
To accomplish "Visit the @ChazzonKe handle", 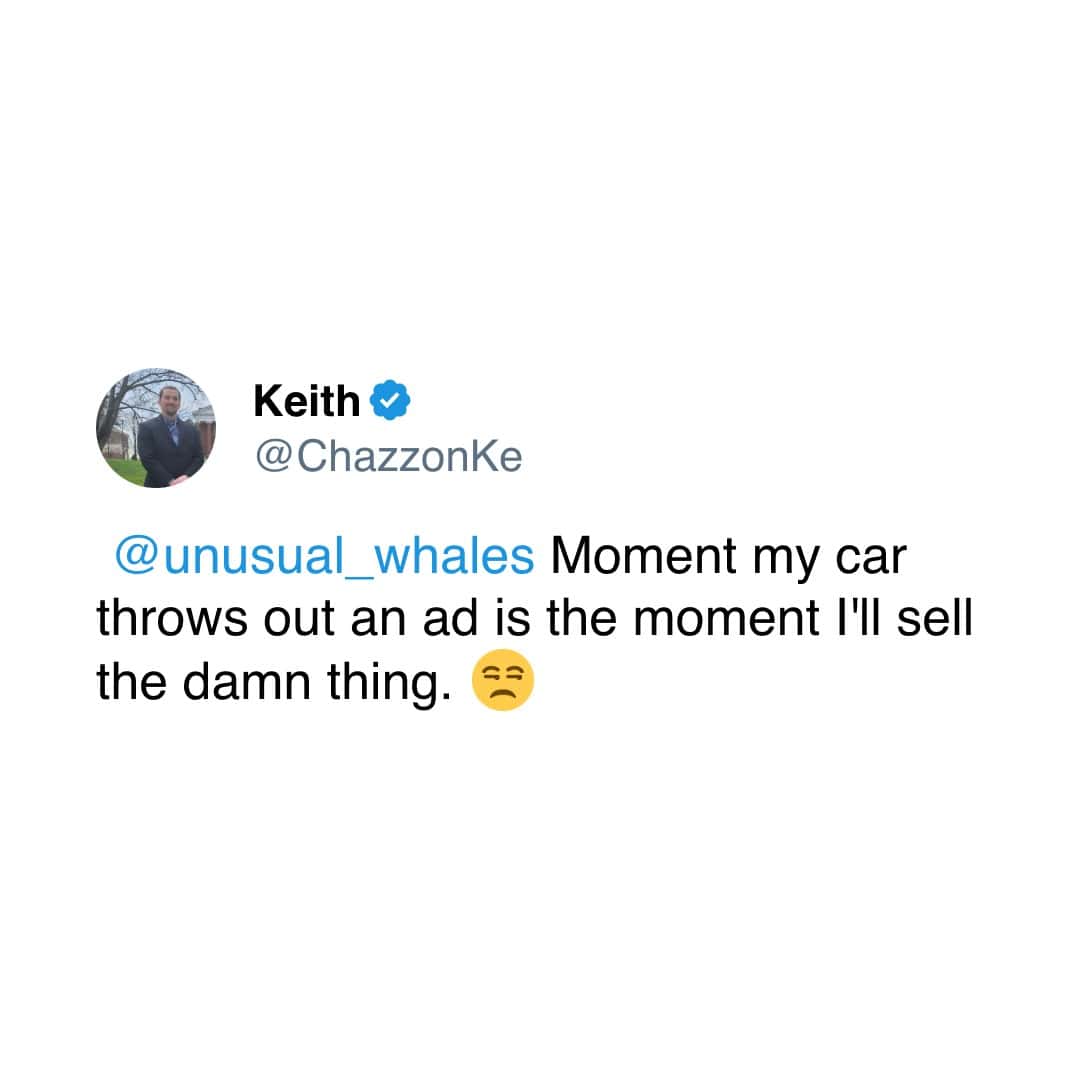I will click(x=388, y=457).
